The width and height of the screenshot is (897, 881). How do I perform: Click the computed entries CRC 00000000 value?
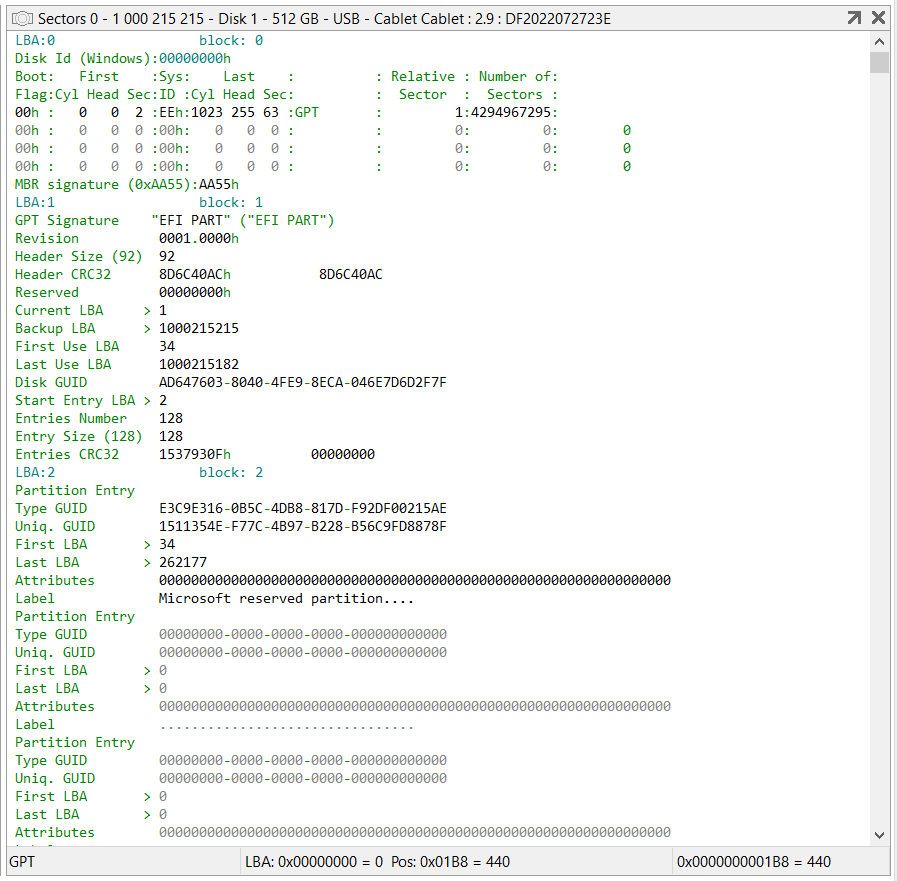click(343, 455)
